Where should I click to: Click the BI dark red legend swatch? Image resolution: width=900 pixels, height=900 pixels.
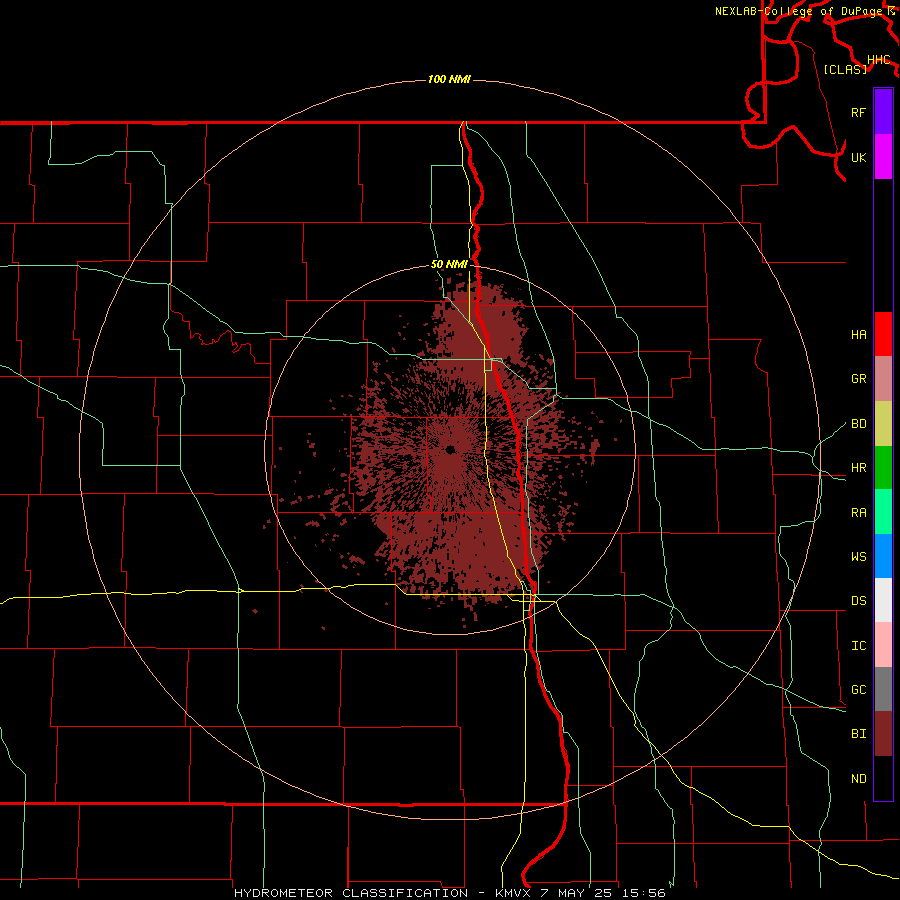(x=883, y=734)
